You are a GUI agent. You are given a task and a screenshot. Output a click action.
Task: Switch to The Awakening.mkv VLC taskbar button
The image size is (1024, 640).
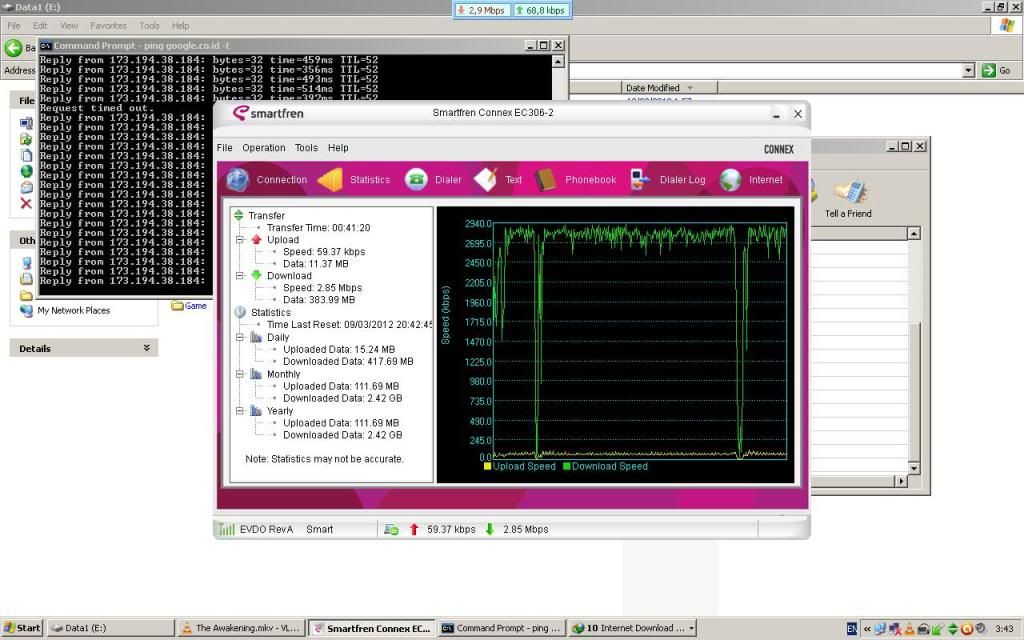(x=241, y=628)
